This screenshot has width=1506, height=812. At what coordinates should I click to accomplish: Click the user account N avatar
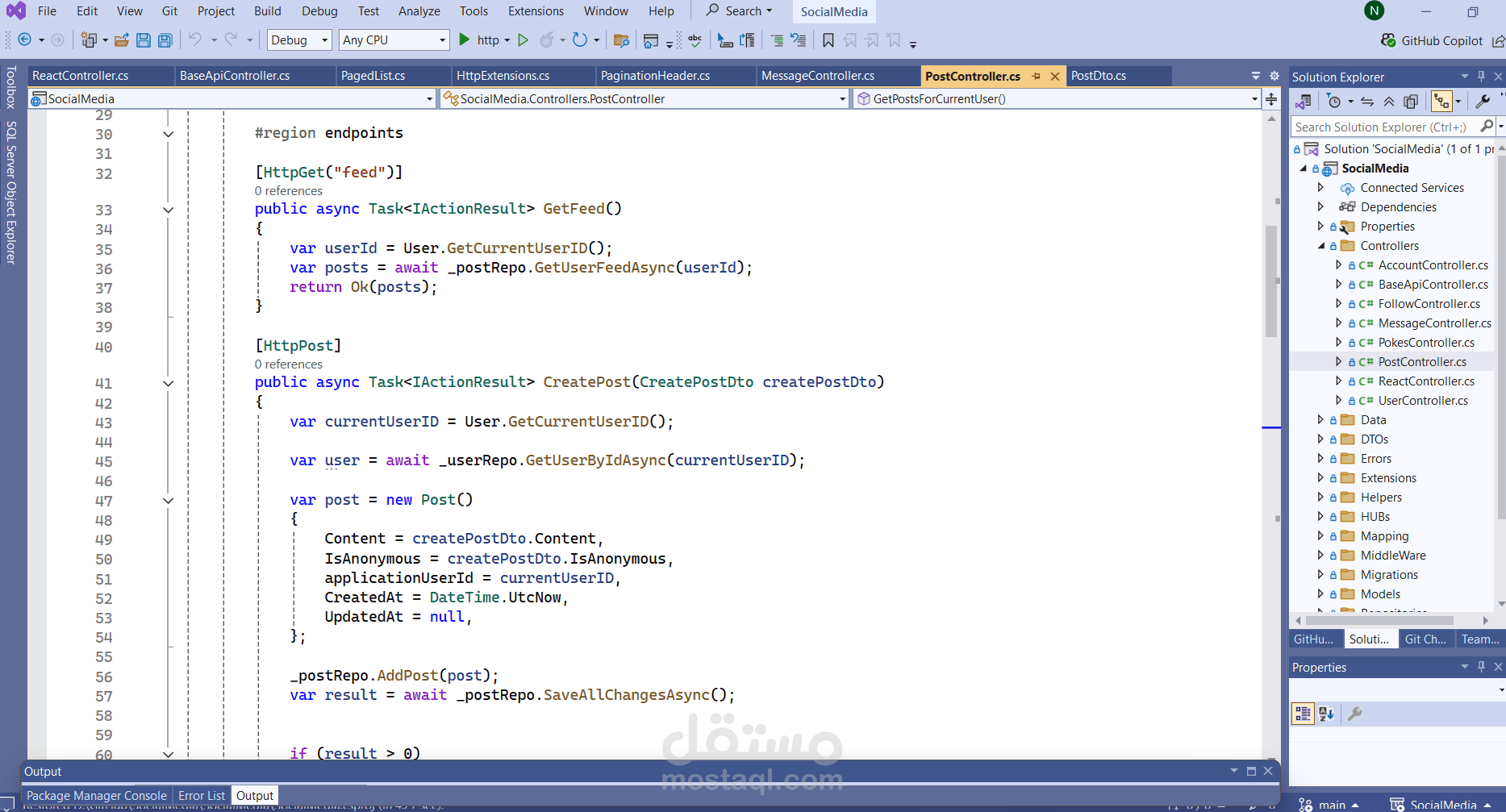pyautogui.click(x=1375, y=10)
